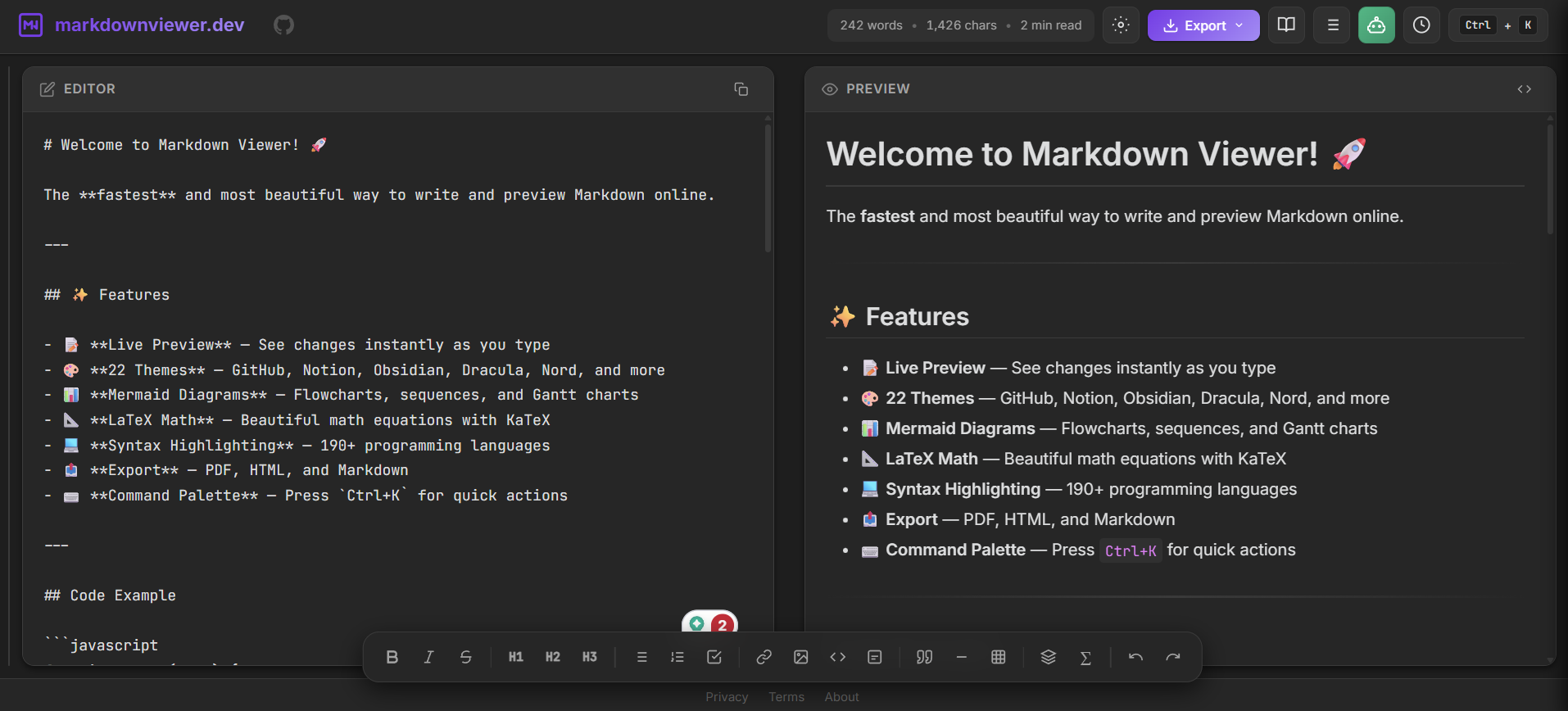Viewport: 1568px width, 711px height.
Task: Place cursor on '# Welcome to Markdown Viewer!' line
Action: tap(185, 145)
